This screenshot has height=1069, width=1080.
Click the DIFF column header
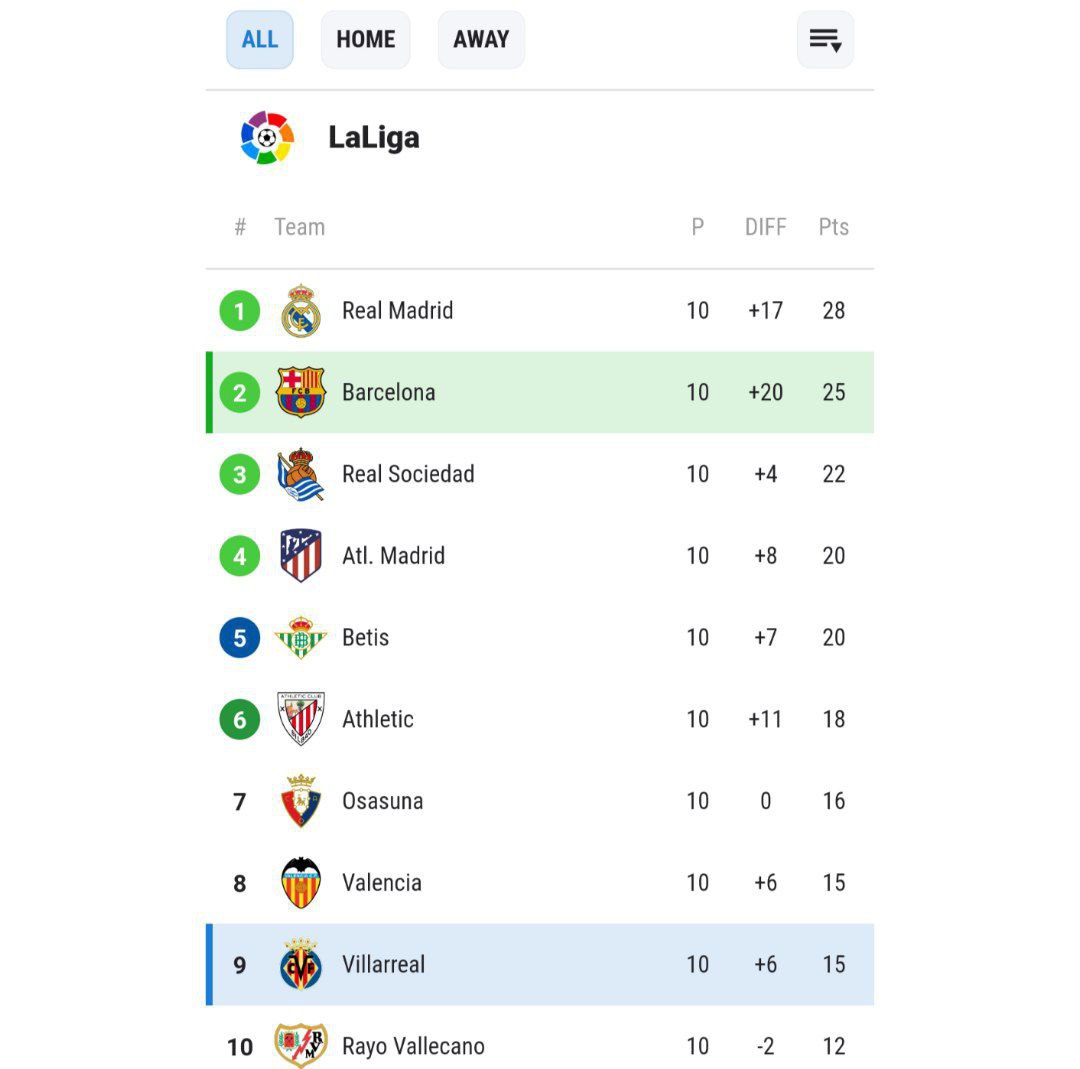pos(765,227)
